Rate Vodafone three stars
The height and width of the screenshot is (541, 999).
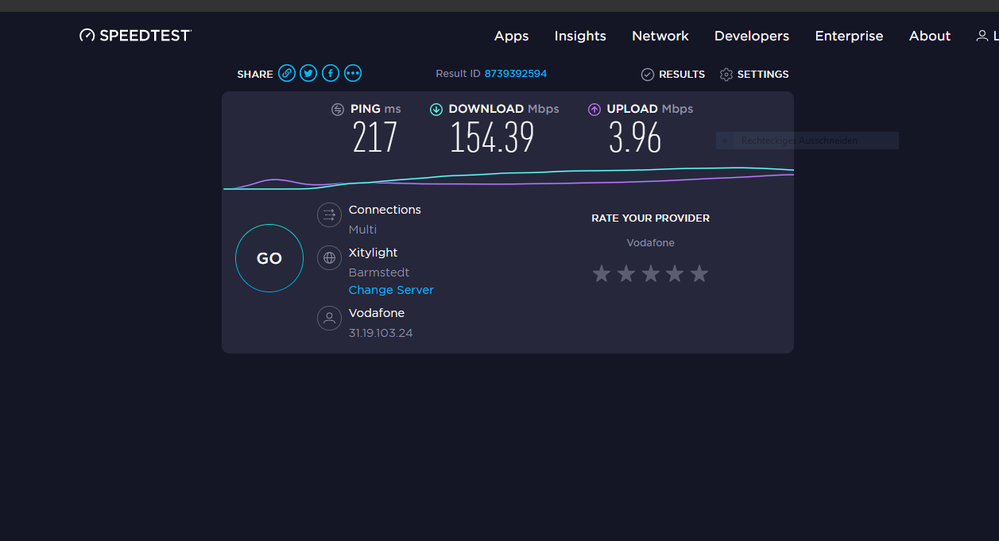[x=650, y=274]
